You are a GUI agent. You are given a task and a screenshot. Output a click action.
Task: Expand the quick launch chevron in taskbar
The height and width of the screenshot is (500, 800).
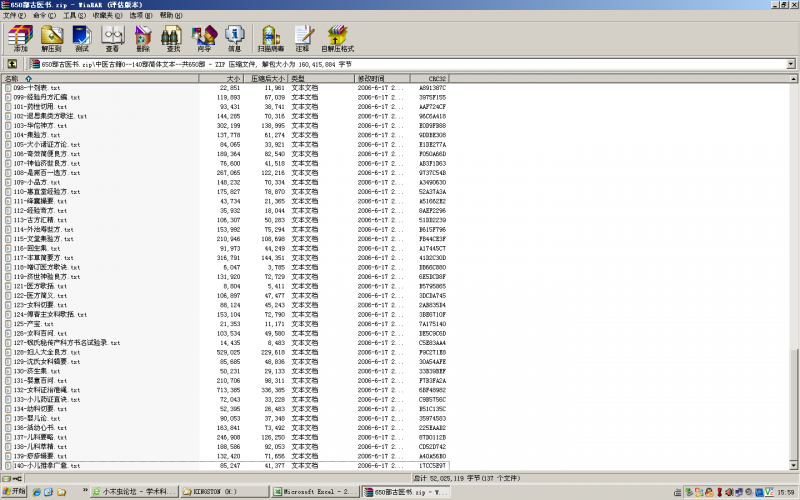(85, 491)
